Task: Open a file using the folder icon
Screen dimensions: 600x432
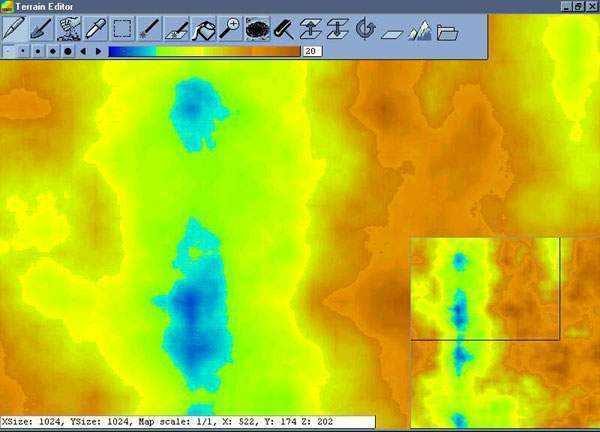Action: point(446,28)
